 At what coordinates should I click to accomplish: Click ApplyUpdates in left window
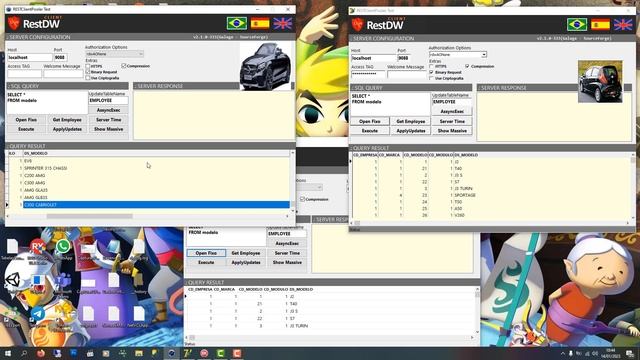67,129
